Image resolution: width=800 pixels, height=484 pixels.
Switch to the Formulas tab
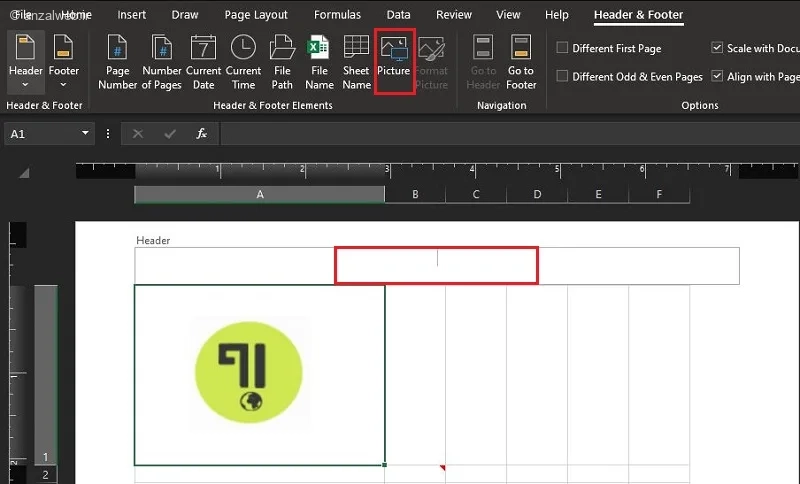[x=337, y=15]
